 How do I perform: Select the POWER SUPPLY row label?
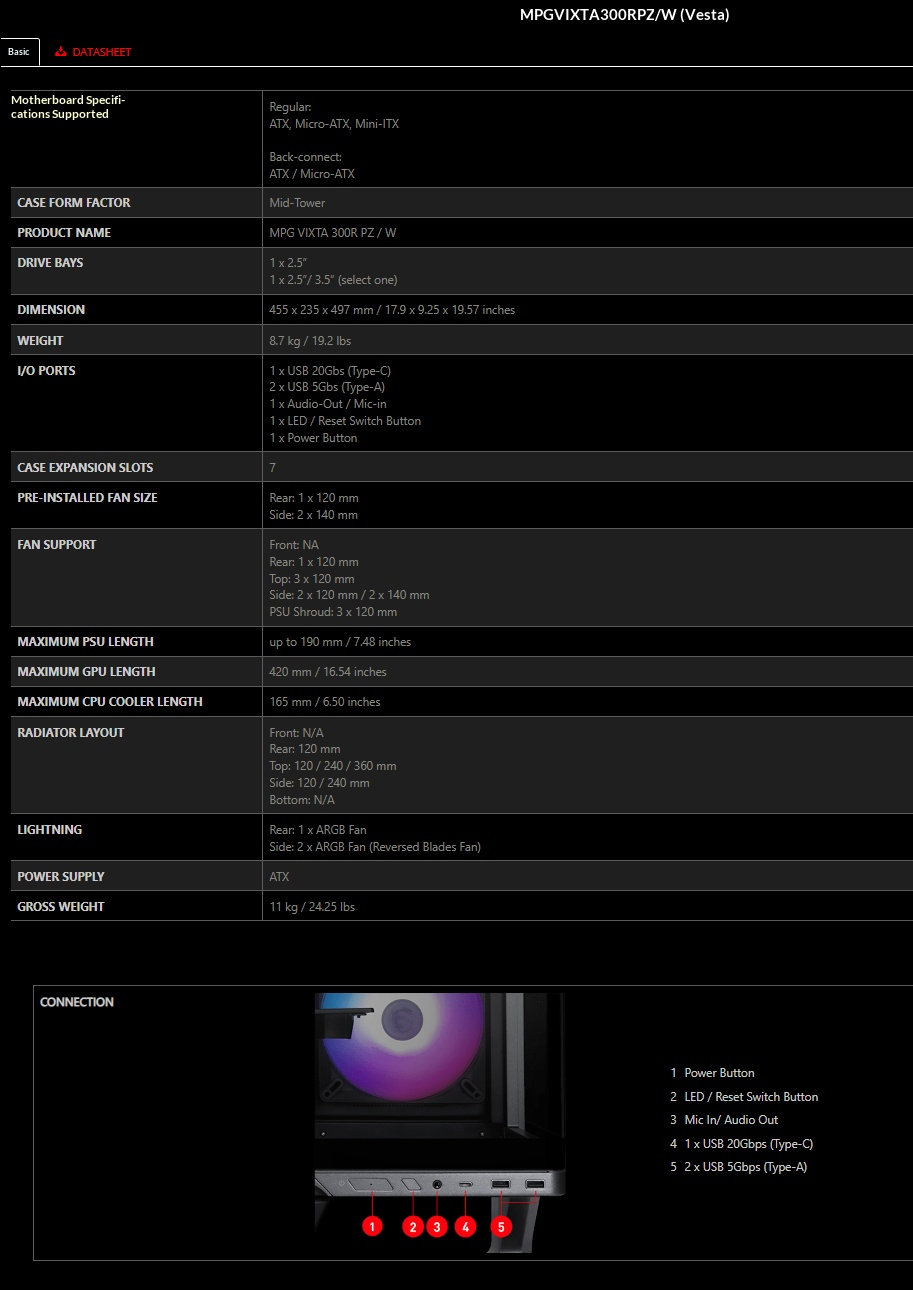[61, 877]
